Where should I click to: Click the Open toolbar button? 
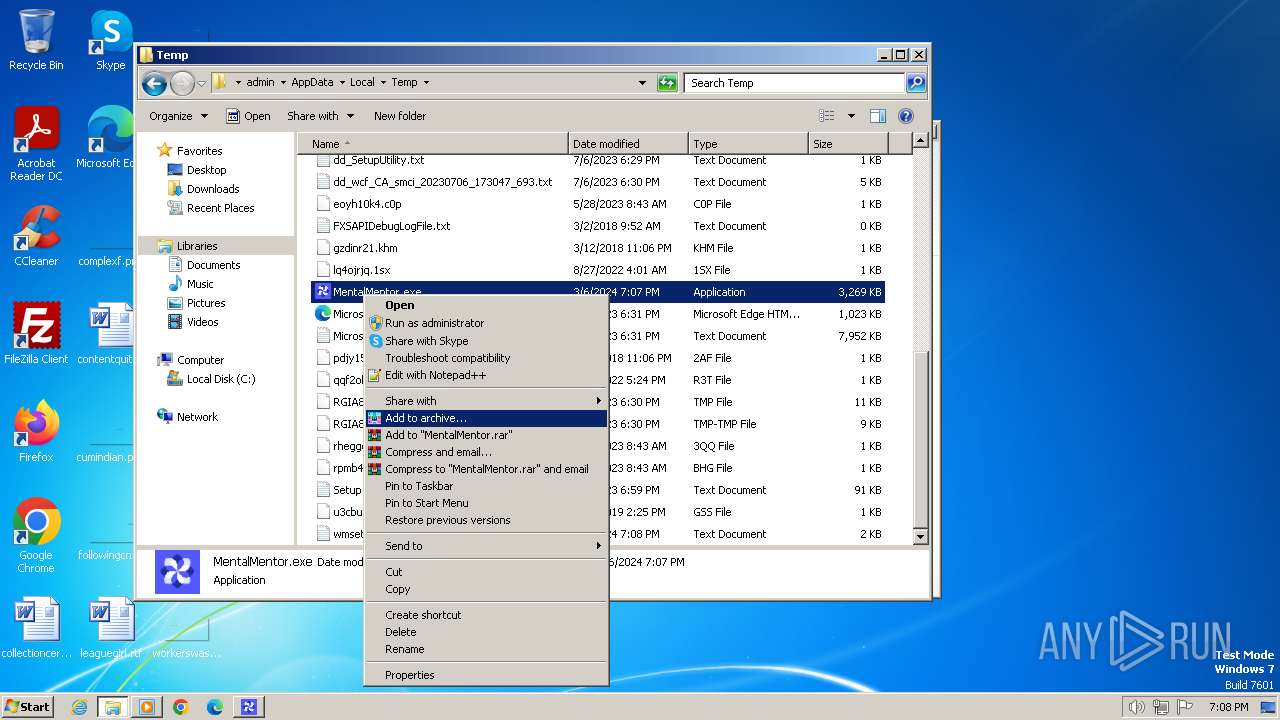coord(248,116)
